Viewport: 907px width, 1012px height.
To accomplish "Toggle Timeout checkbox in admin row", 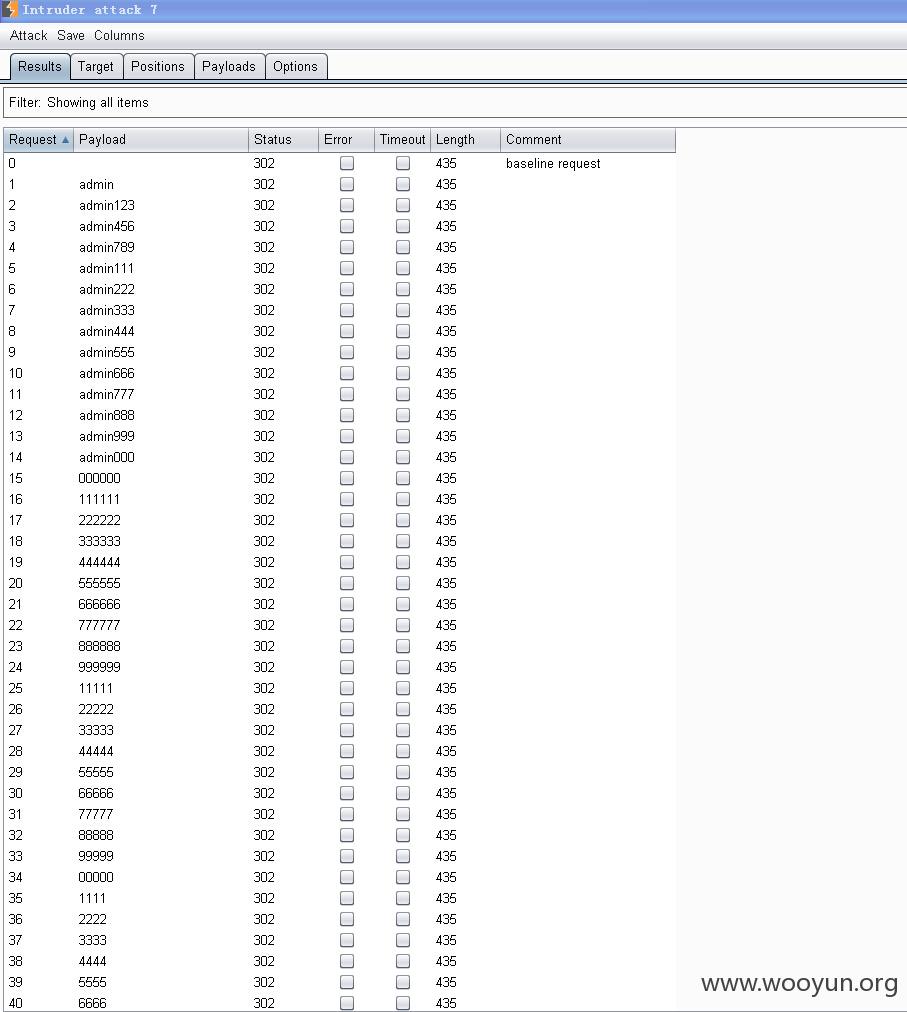I will pyautogui.click(x=403, y=185).
